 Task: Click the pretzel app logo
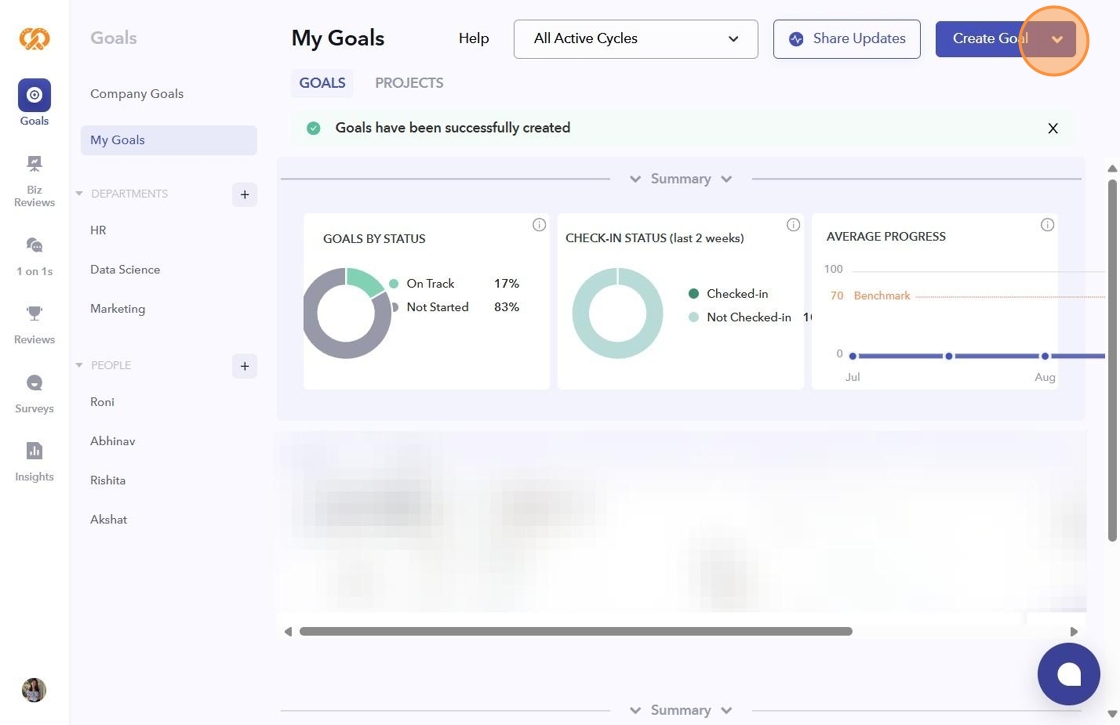[x=34, y=38]
